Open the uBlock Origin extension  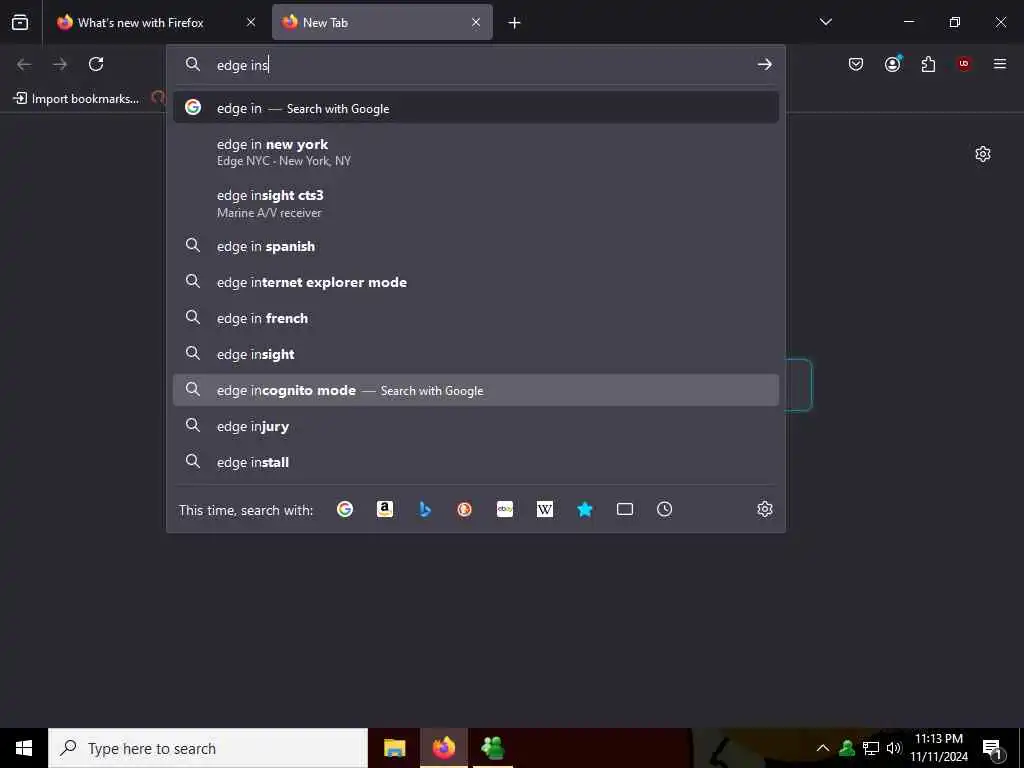tap(964, 64)
